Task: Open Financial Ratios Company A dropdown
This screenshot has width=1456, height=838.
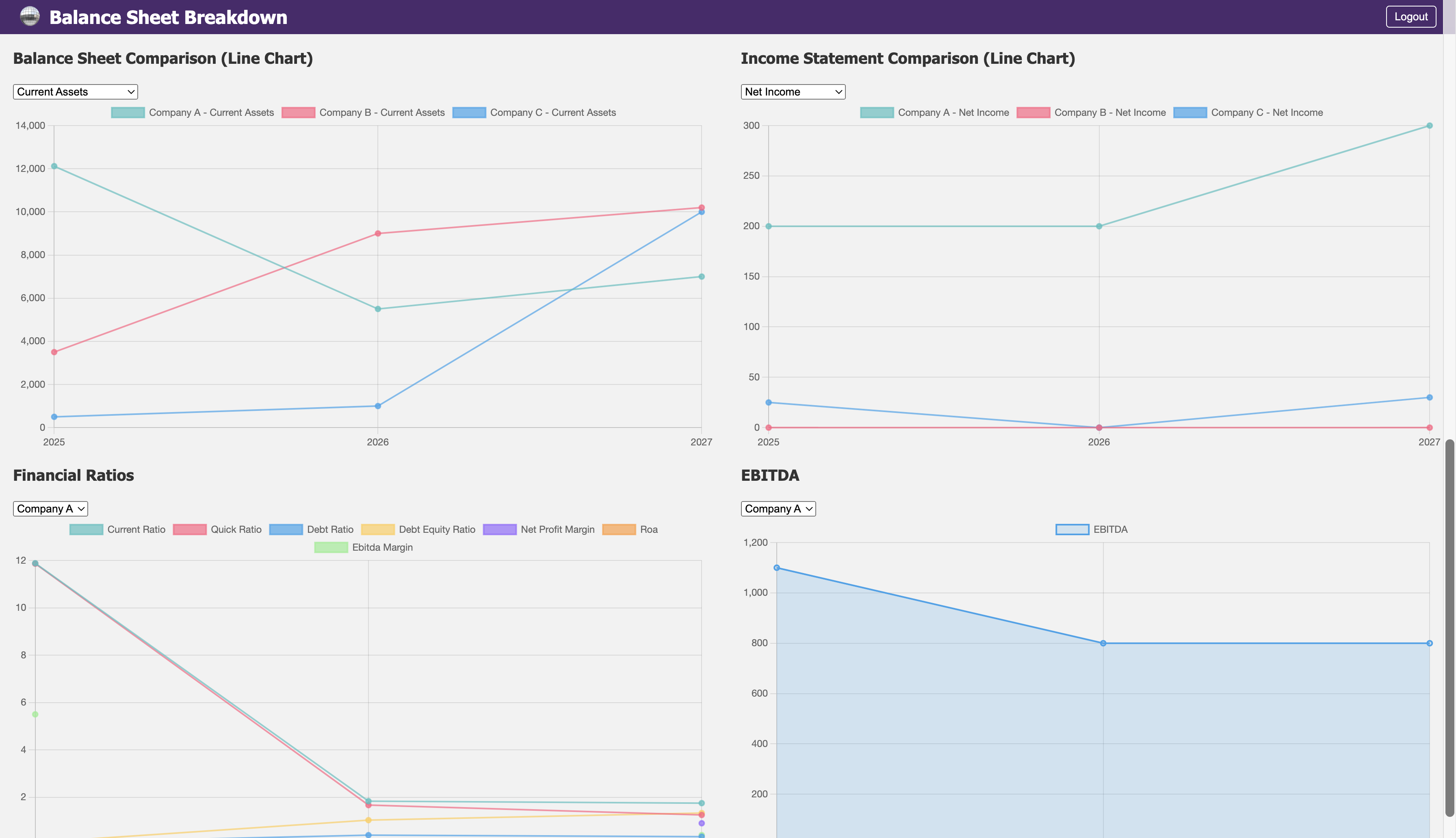Action: point(50,509)
